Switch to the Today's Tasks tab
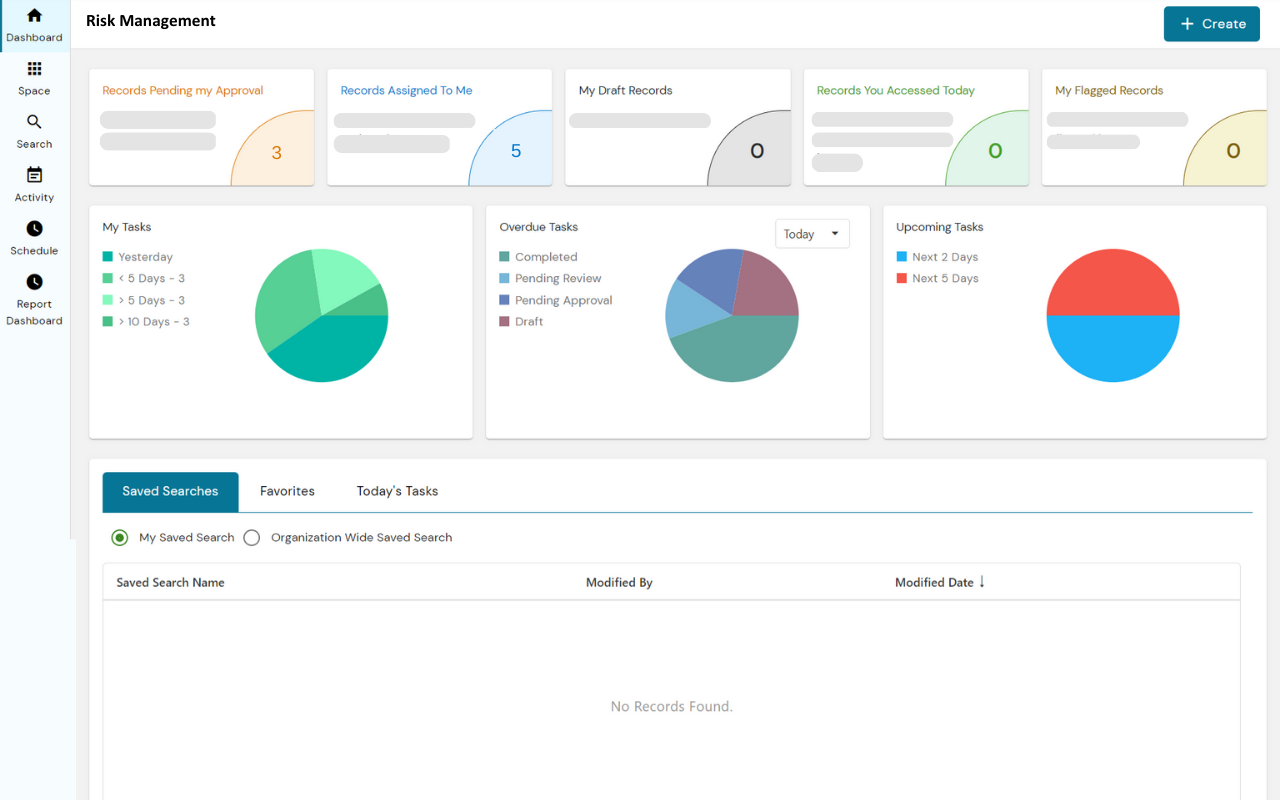The width and height of the screenshot is (1280, 800). click(397, 491)
